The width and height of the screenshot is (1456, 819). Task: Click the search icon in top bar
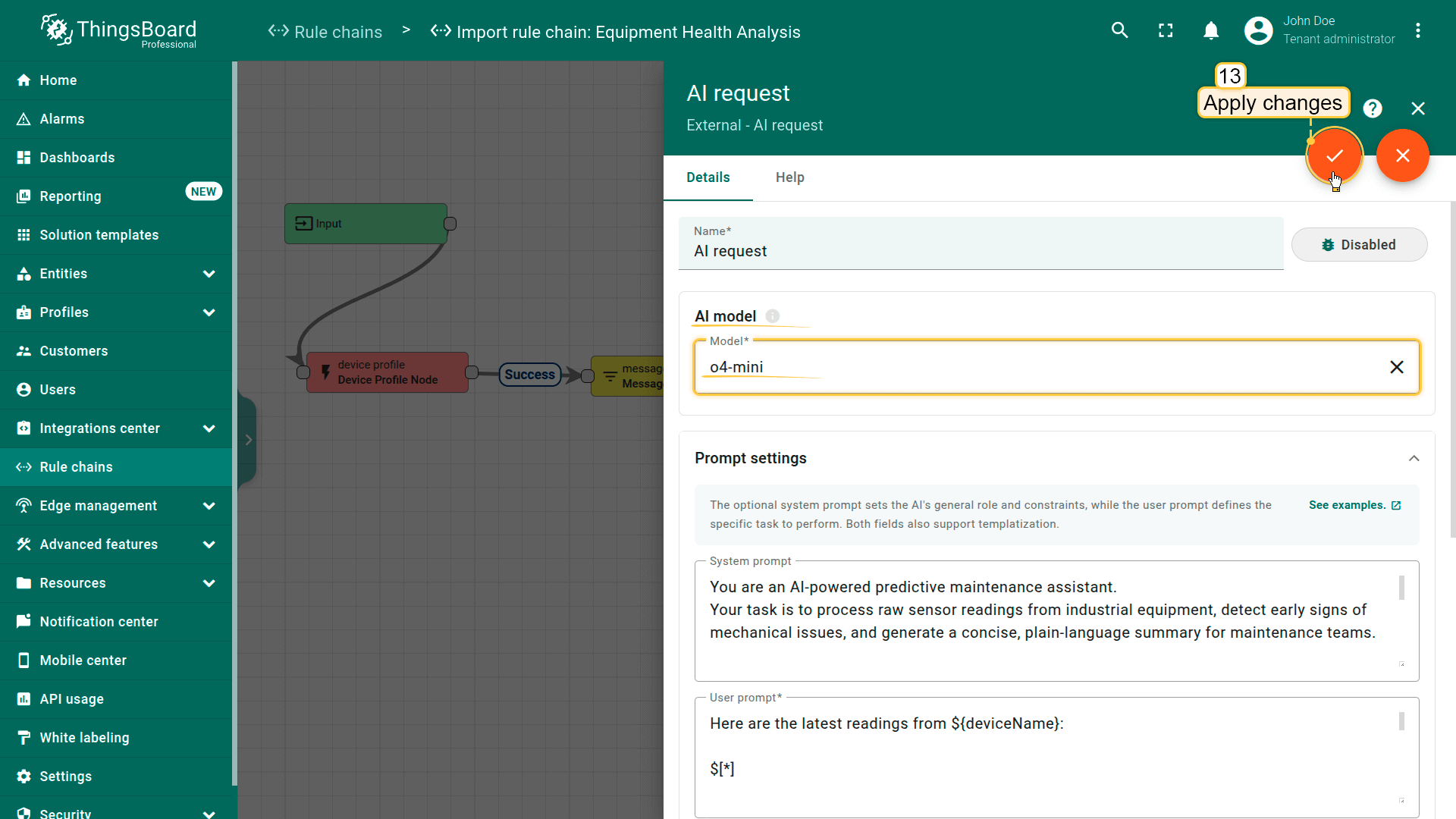click(1119, 30)
